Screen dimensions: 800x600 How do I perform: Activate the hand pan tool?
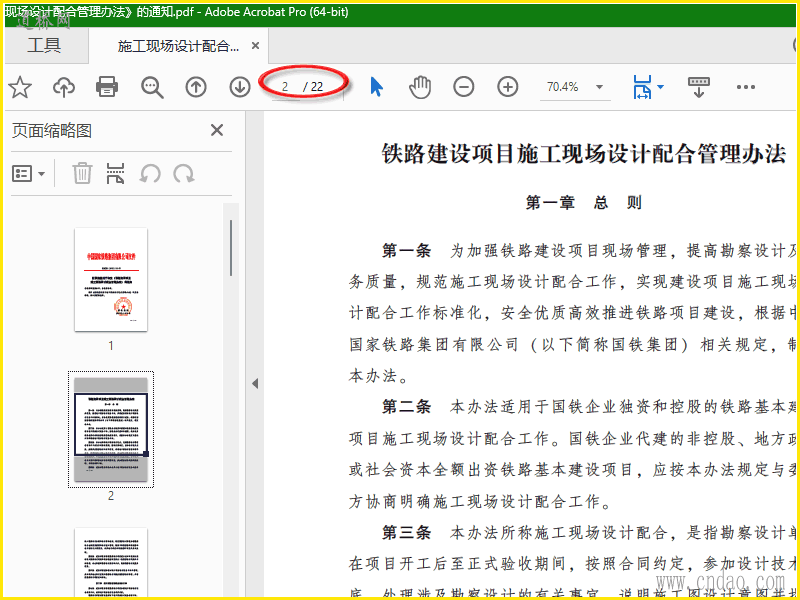pos(420,87)
